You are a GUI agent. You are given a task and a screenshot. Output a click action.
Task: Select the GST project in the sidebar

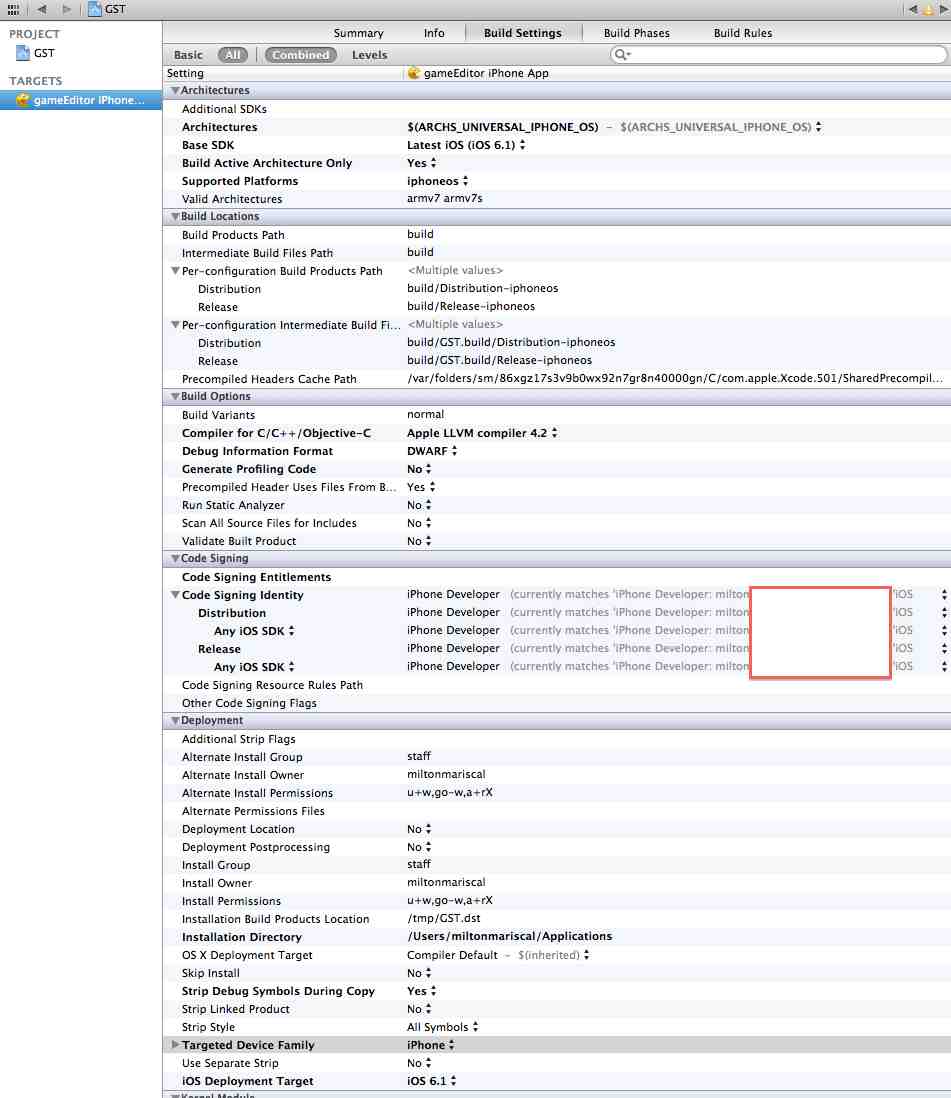pyautogui.click(x=36, y=53)
